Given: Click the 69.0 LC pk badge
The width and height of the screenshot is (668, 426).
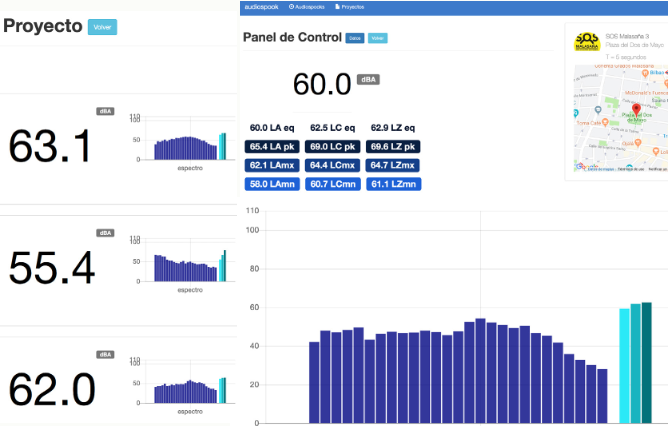Looking at the screenshot, I should (x=332, y=147).
